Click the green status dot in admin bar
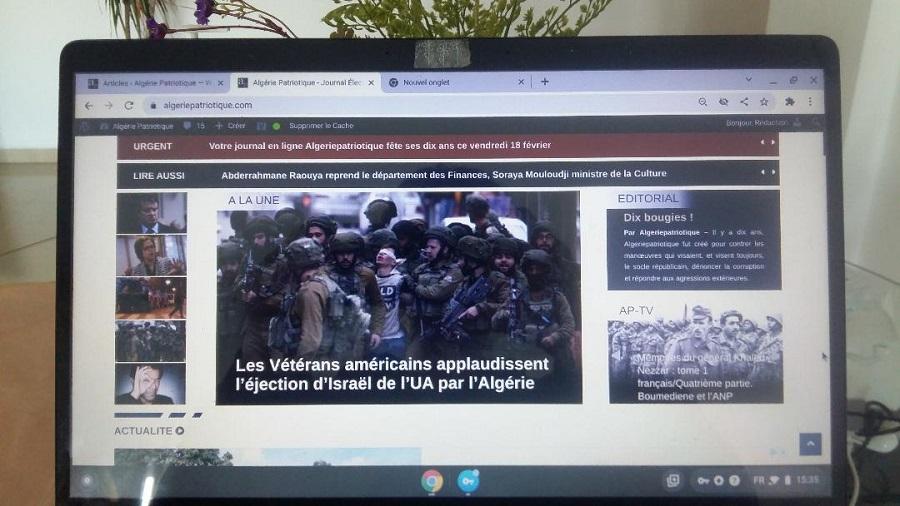900x506 pixels. coord(276,126)
